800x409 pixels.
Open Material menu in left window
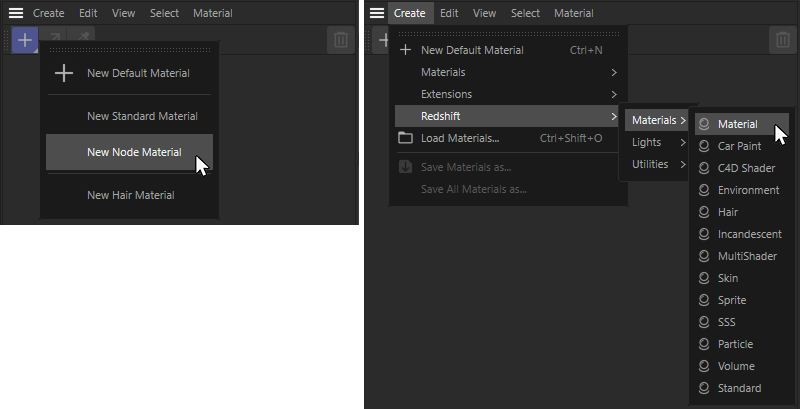click(213, 13)
